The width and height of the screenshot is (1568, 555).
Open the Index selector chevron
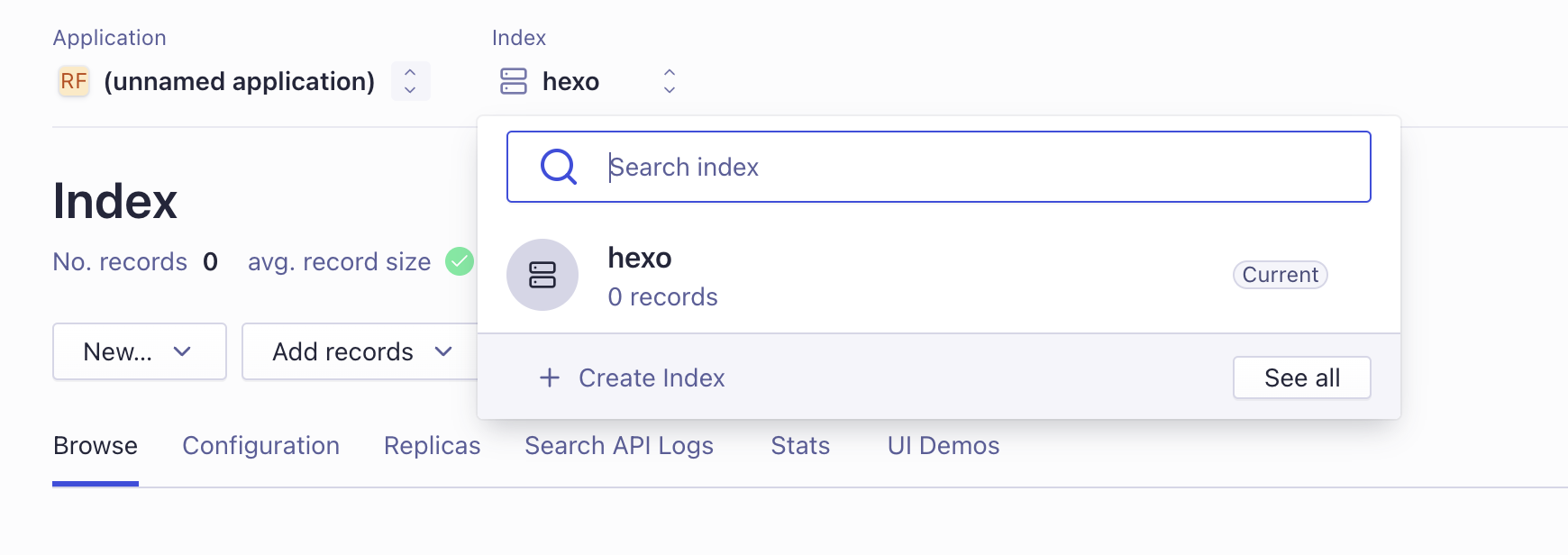pyautogui.click(x=669, y=81)
